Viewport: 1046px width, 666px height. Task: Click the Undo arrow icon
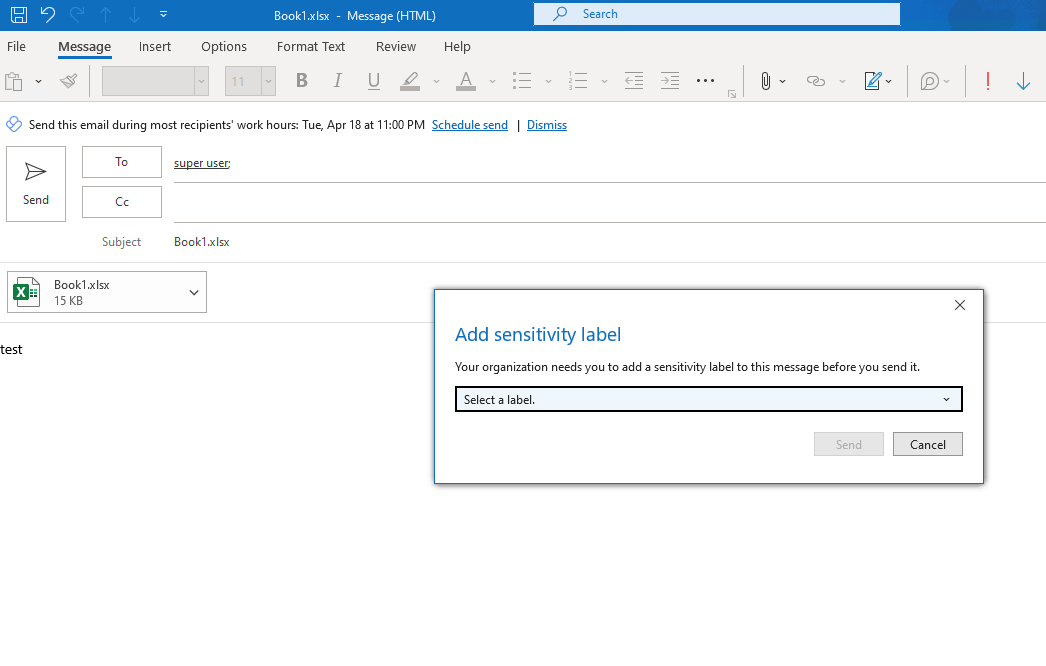pos(47,15)
